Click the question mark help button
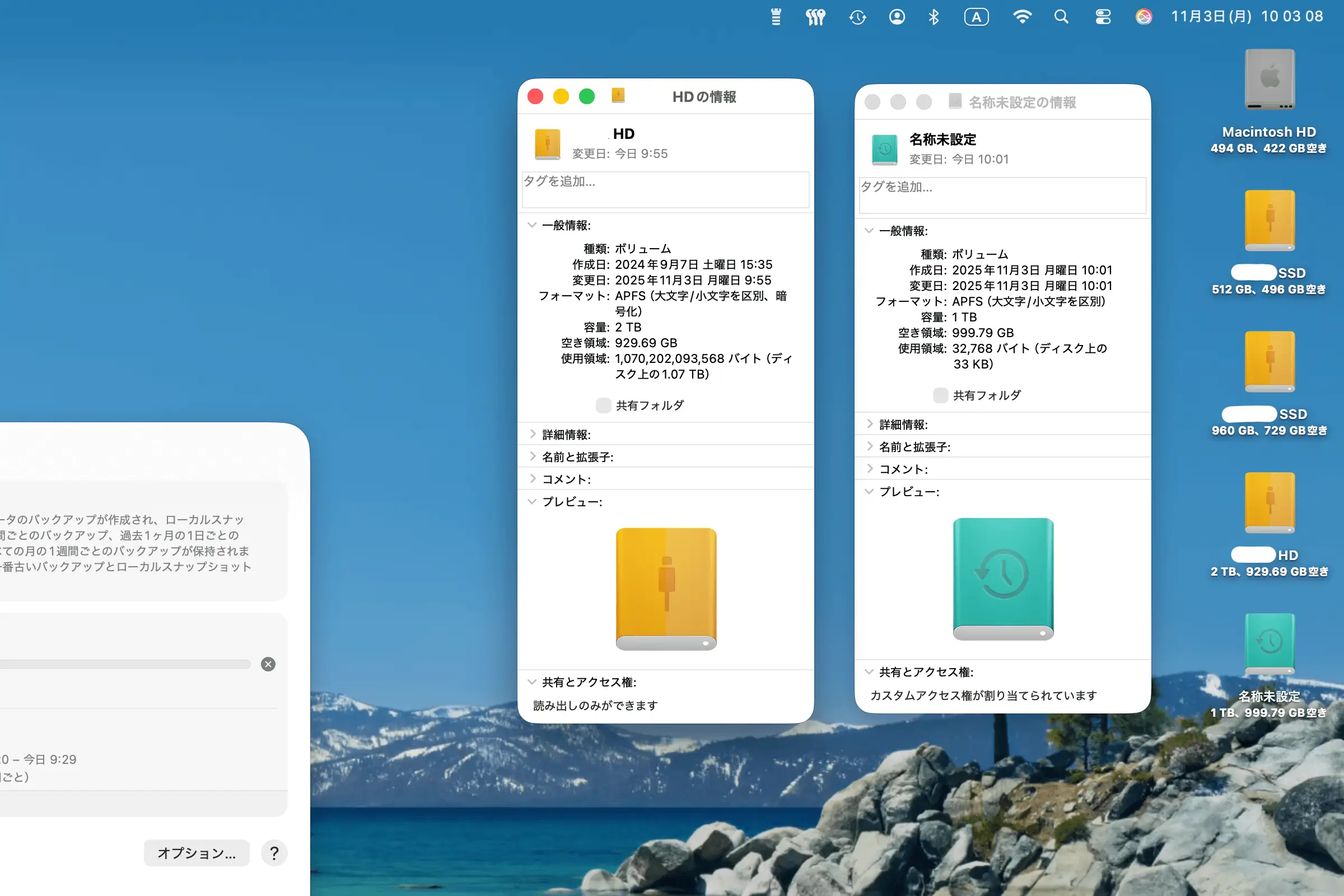Viewport: 1344px width, 896px height. [274, 853]
